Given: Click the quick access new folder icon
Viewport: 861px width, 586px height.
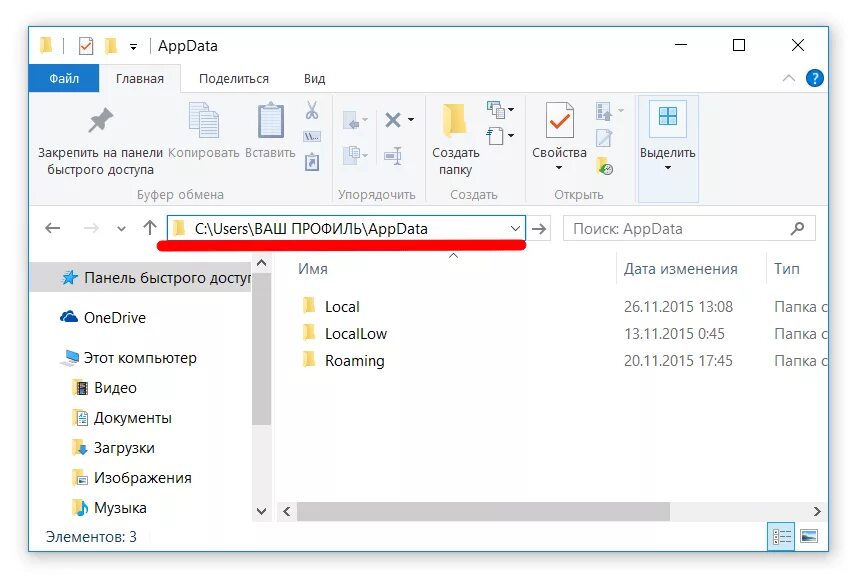Looking at the screenshot, I should 111,46.
